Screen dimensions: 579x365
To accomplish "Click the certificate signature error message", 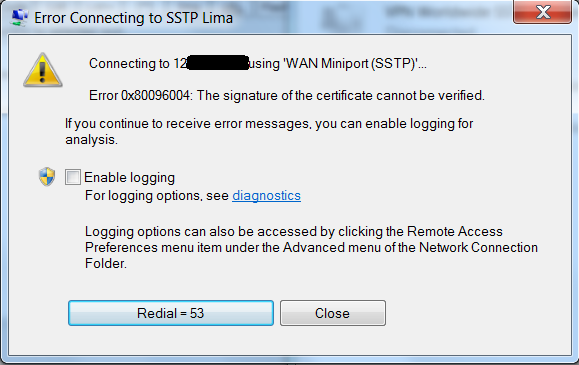I will (287, 96).
